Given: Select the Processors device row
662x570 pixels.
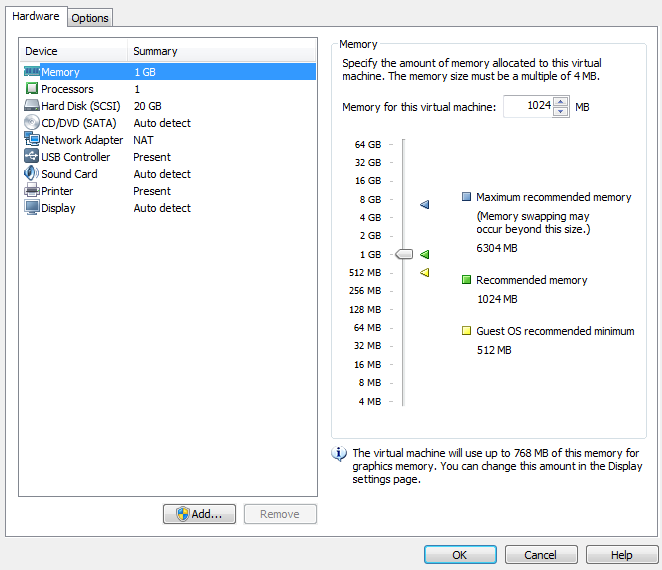Looking at the screenshot, I should point(168,89).
